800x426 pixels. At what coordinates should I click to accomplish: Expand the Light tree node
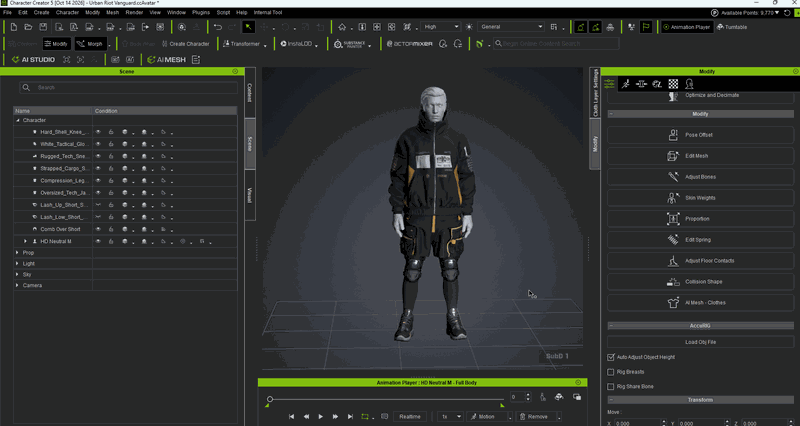click(x=17, y=264)
